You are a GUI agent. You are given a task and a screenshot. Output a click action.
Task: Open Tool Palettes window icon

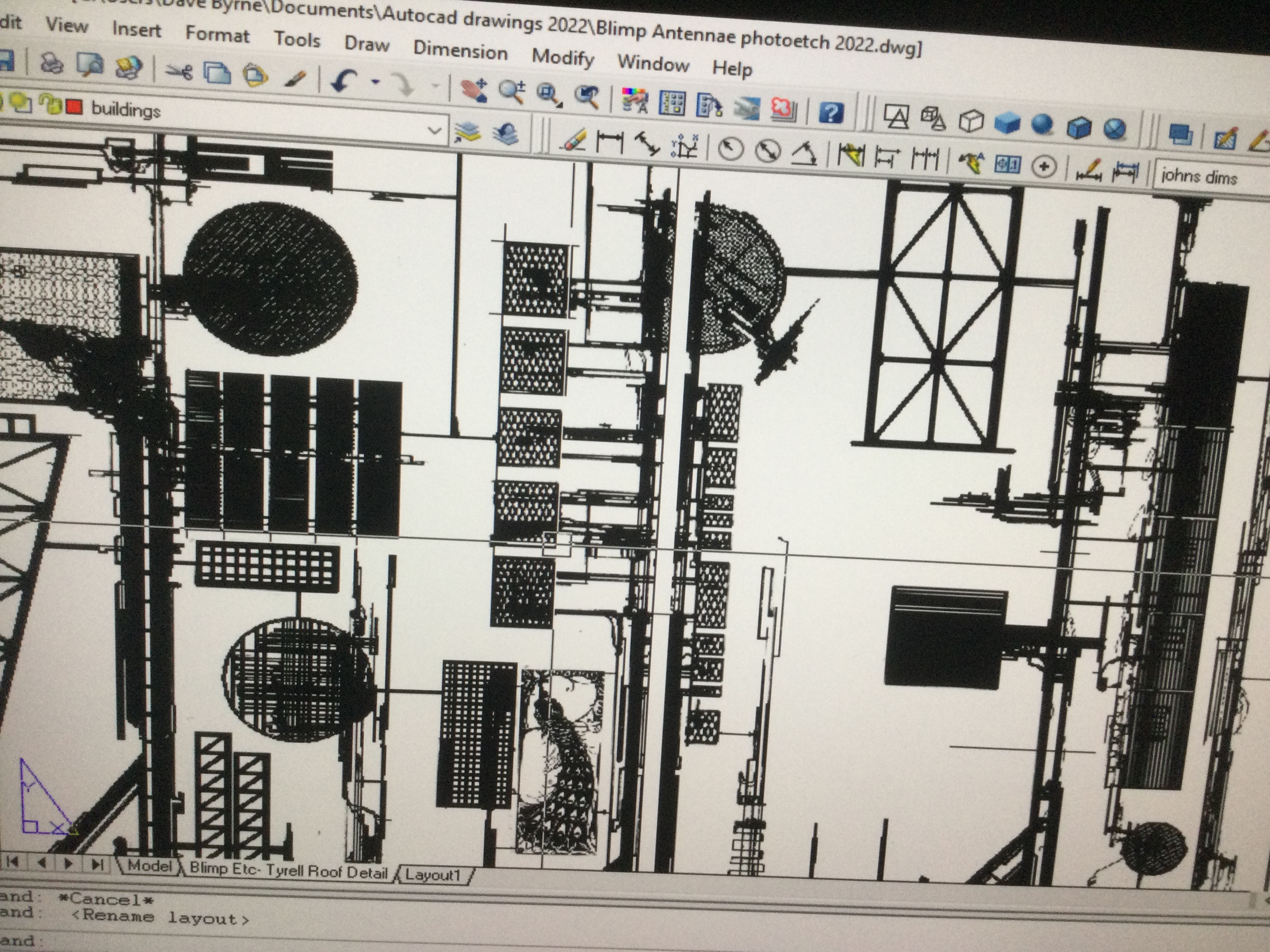709,106
